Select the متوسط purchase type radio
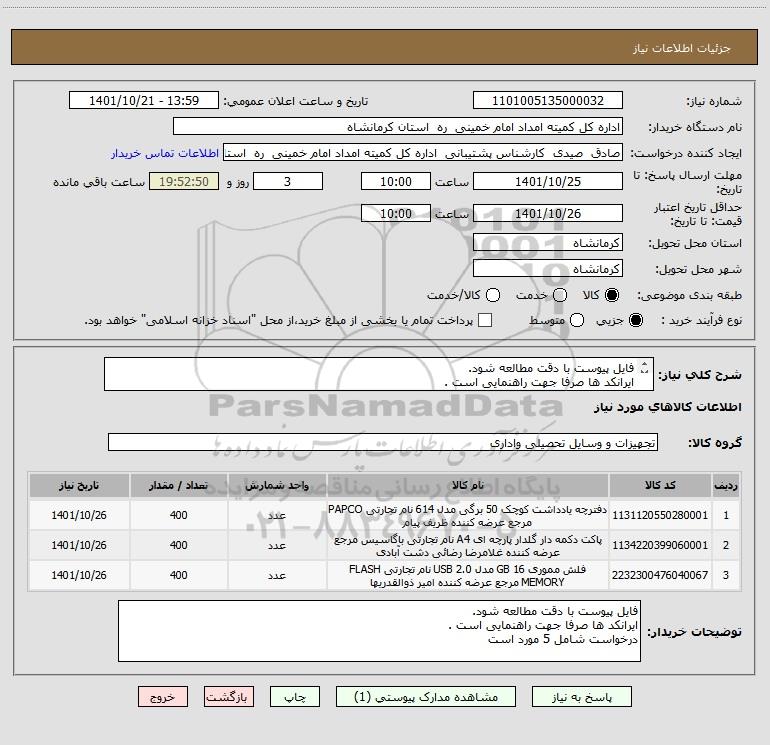Viewport: 770px width, 745px height. click(x=577, y=320)
